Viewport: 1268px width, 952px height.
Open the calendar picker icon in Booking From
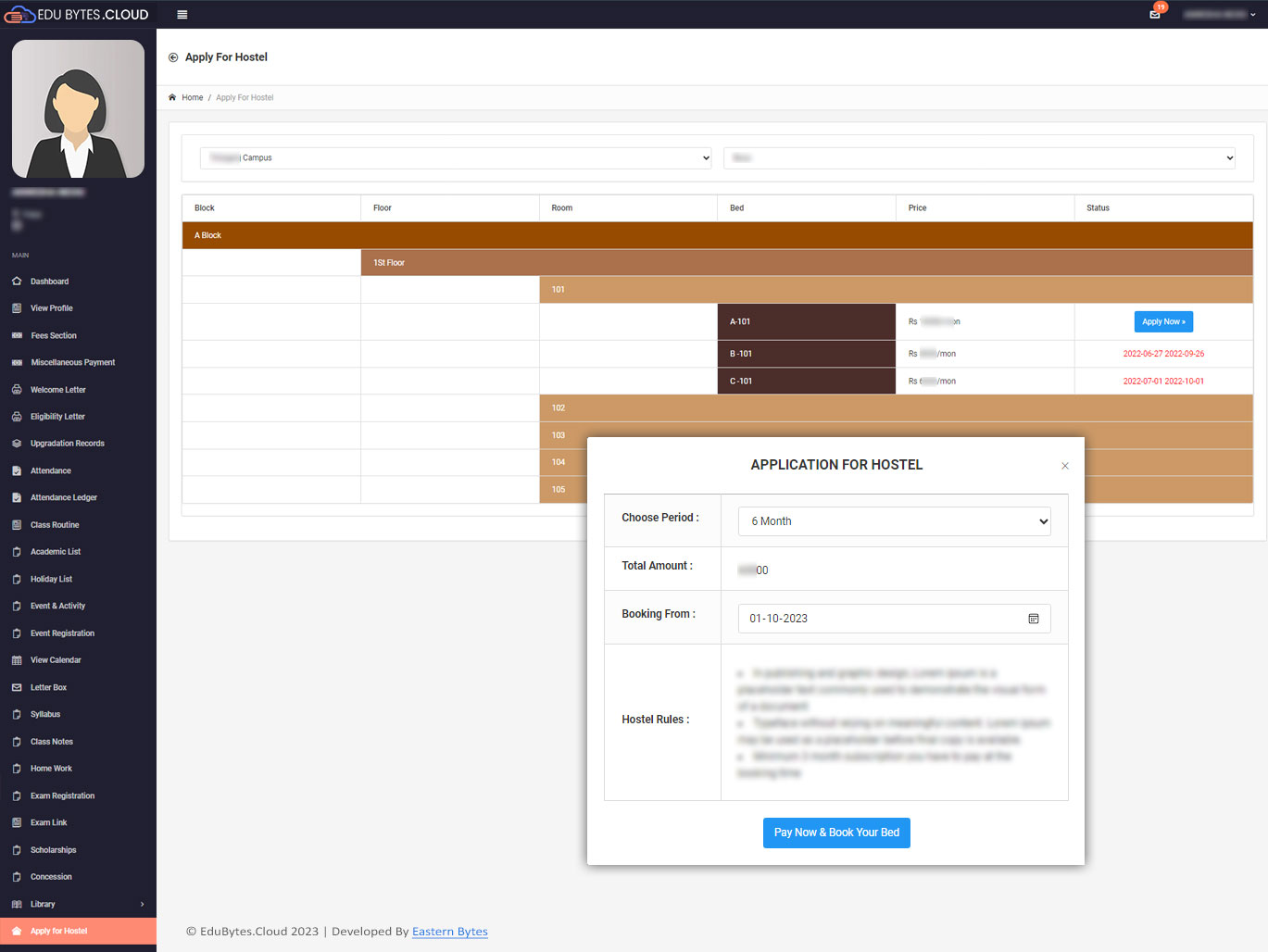[x=1034, y=619]
